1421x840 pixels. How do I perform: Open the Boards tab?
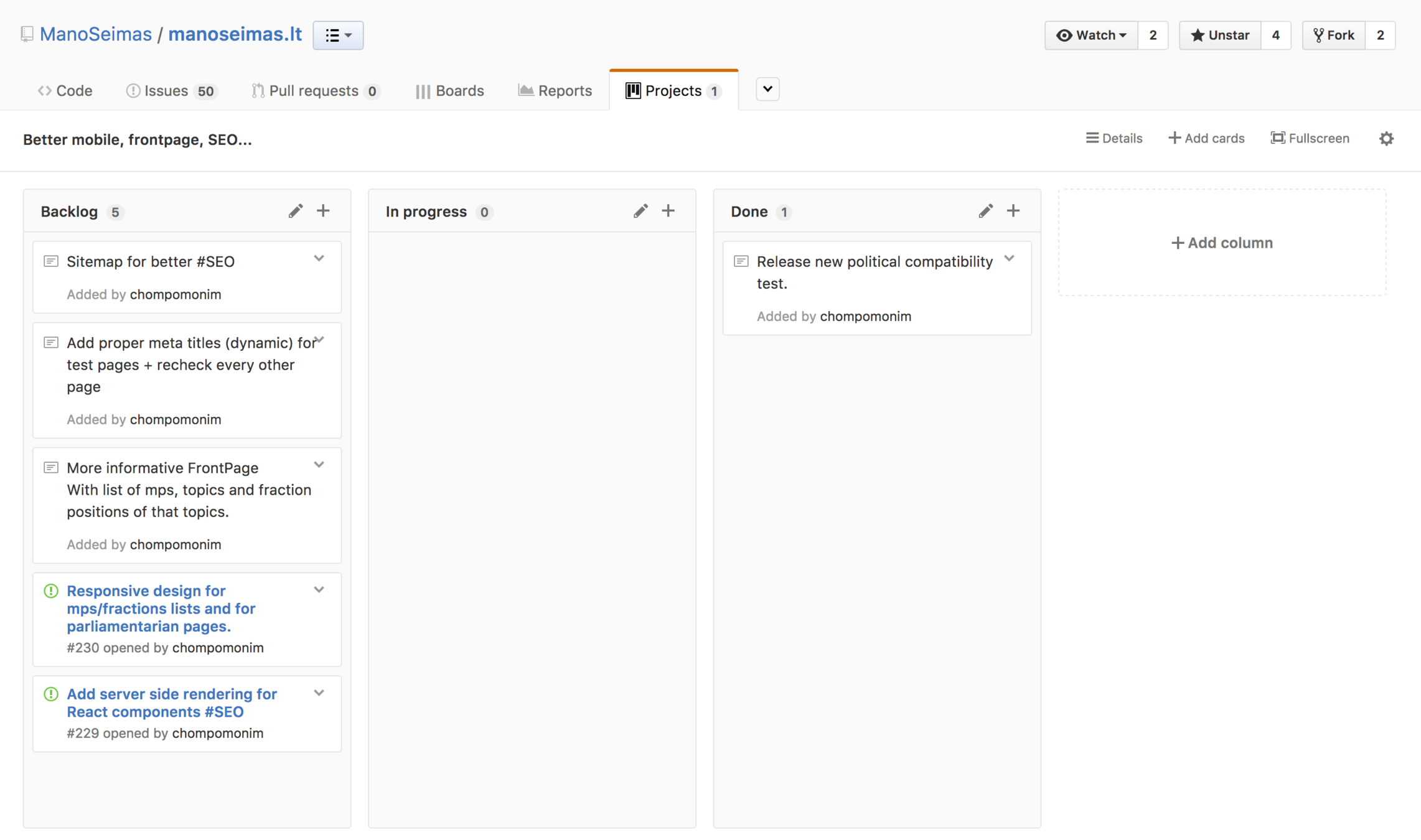[x=450, y=91]
